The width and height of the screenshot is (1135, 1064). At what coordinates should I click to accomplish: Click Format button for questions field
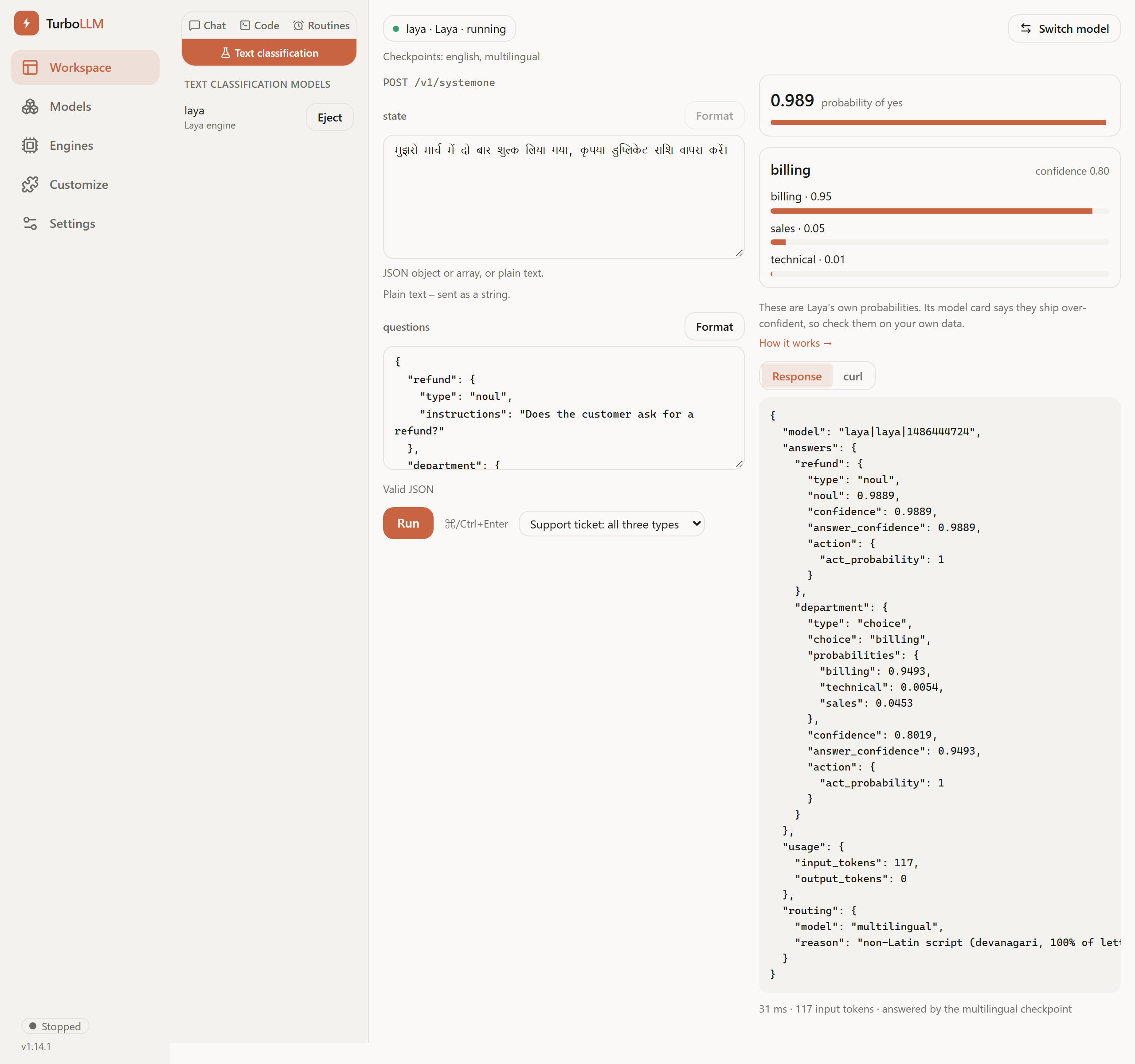point(714,326)
